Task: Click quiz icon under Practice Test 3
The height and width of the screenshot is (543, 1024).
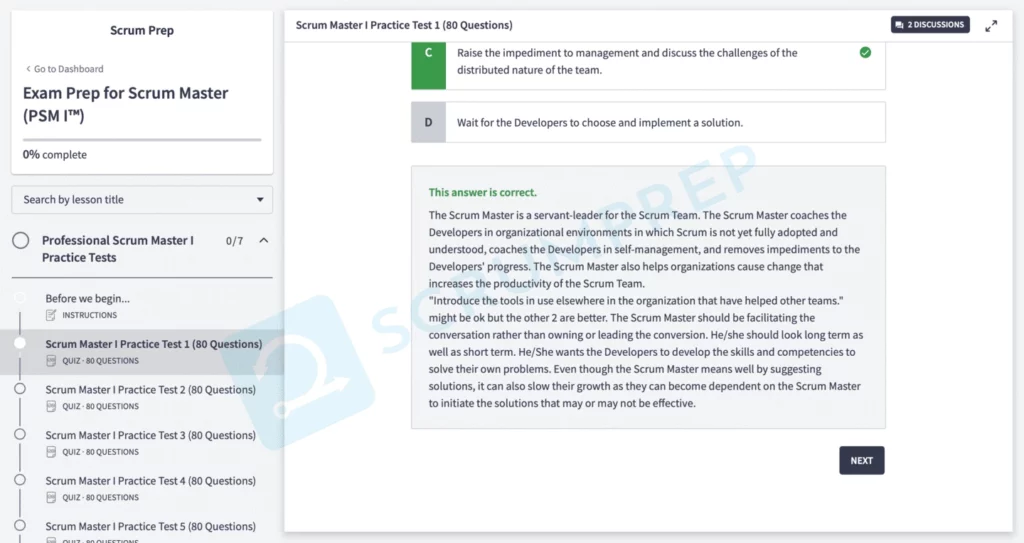Action: click(x=51, y=452)
